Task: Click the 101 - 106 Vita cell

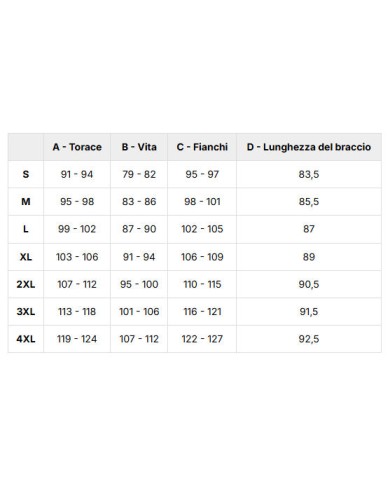Action: pos(139,312)
